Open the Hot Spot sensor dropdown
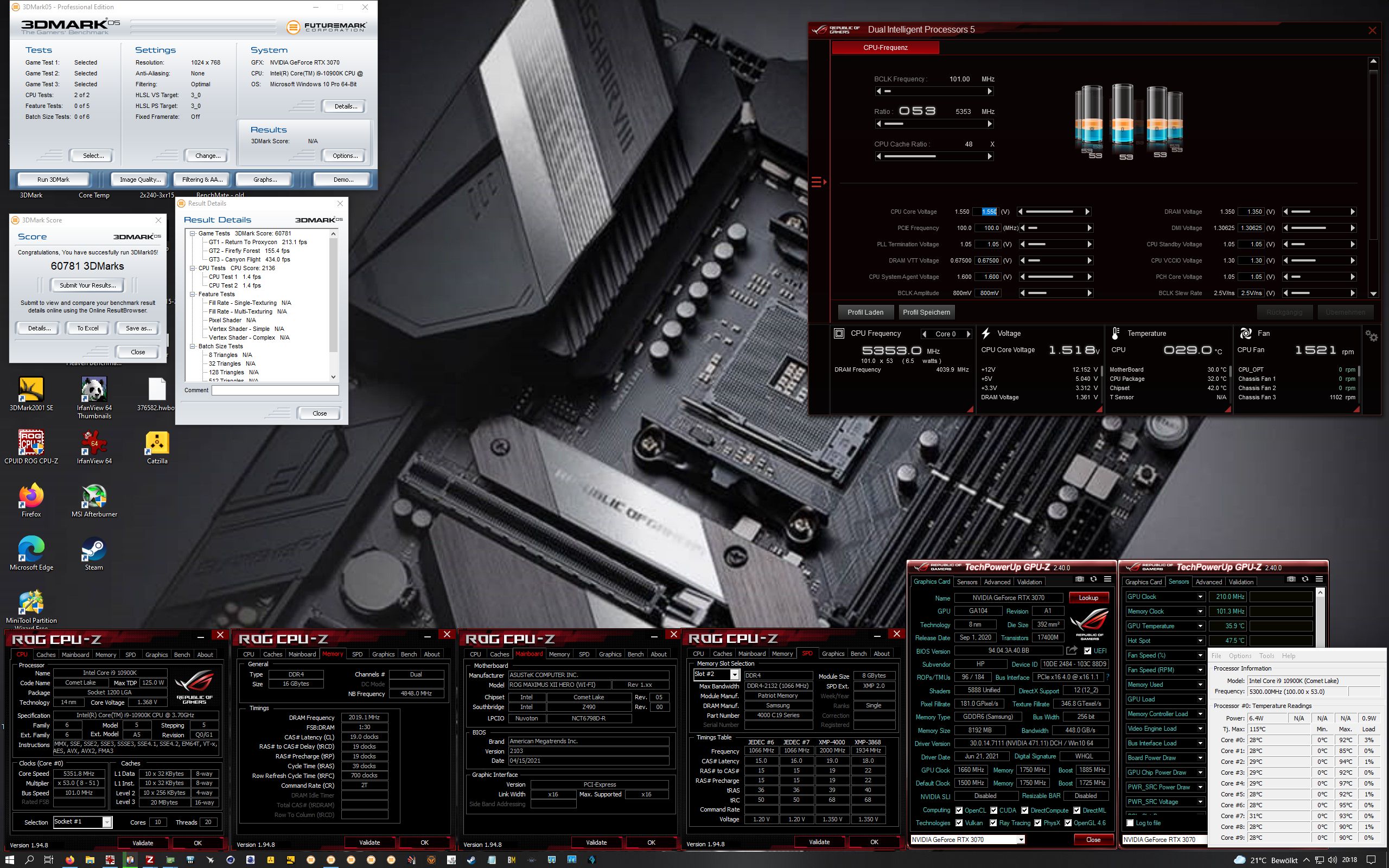 click(x=1200, y=641)
